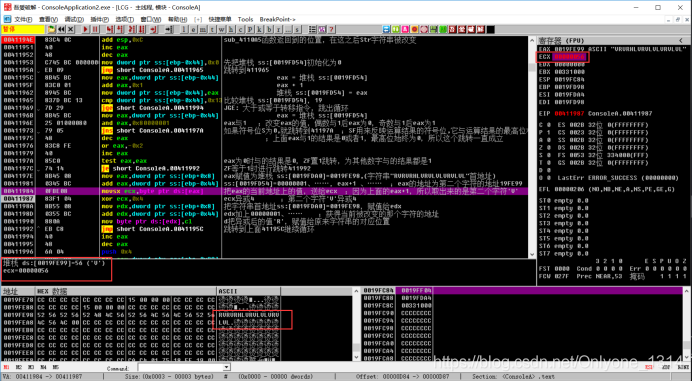Viewport: 693px width, 381px height.
Task: Open Handles window with 'h' button
Action: [231, 29]
